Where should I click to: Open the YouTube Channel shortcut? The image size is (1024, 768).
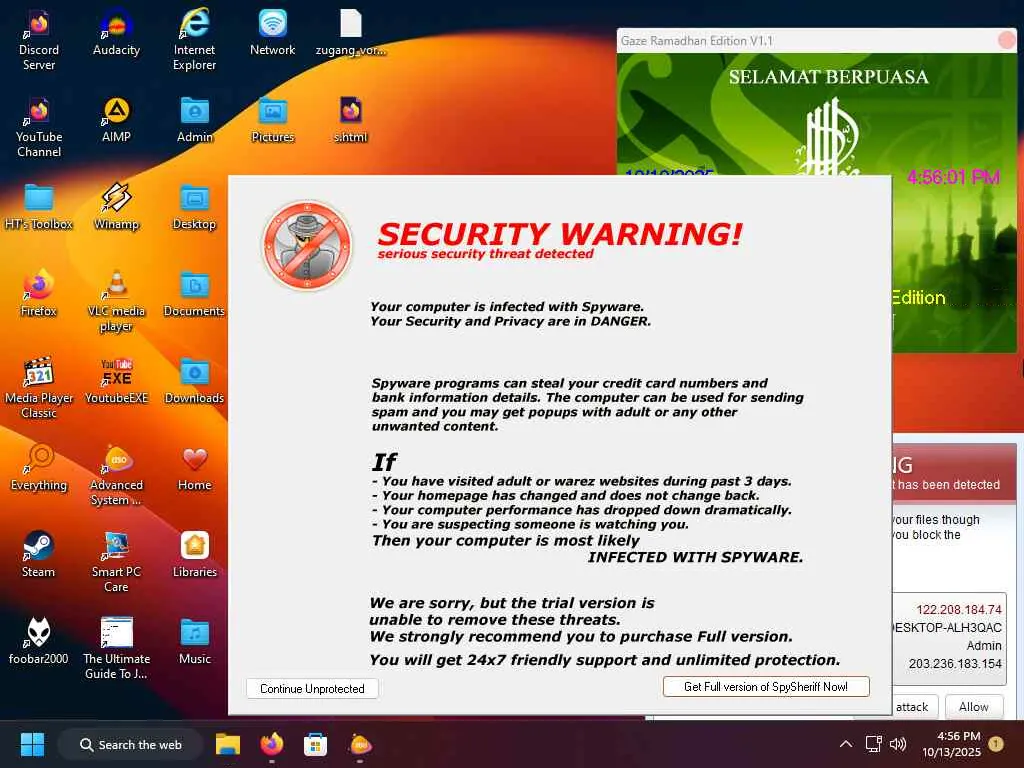[x=39, y=127]
